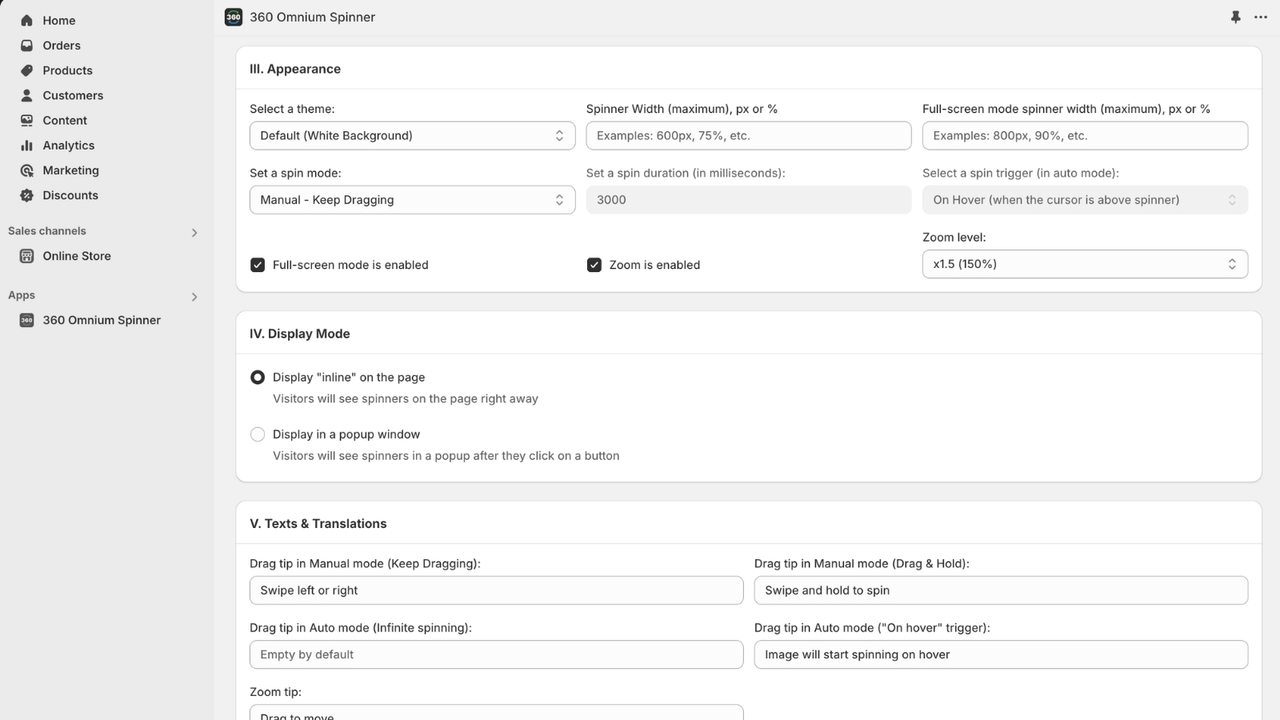The height and width of the screenshot is (720, 1280).
Task: Click the Zoom tip field
Action: [496, 712]
